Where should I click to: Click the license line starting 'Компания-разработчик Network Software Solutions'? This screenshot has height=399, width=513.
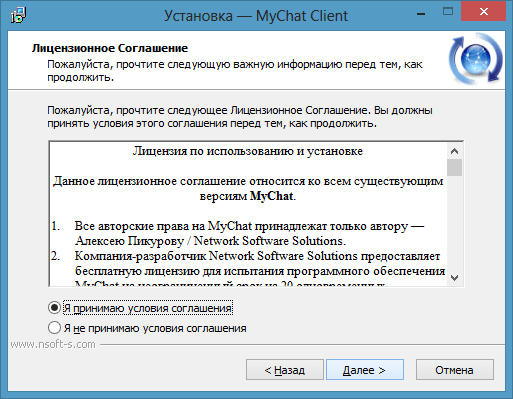tap(257, 256)
